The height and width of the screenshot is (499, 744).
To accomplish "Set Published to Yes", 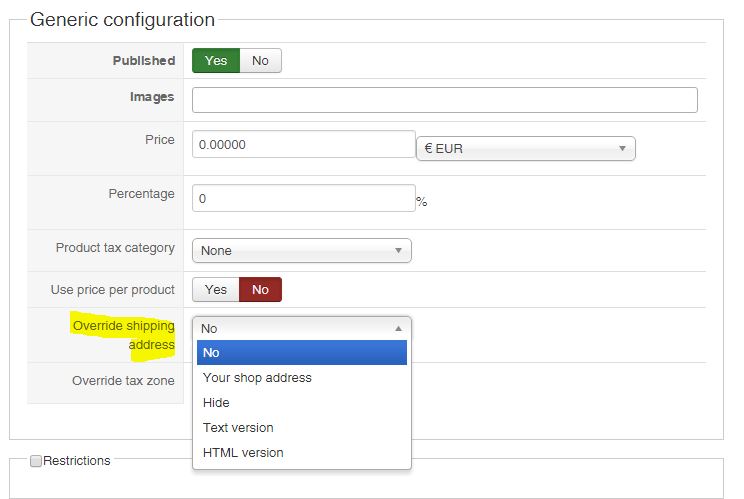I will (216, 61).
